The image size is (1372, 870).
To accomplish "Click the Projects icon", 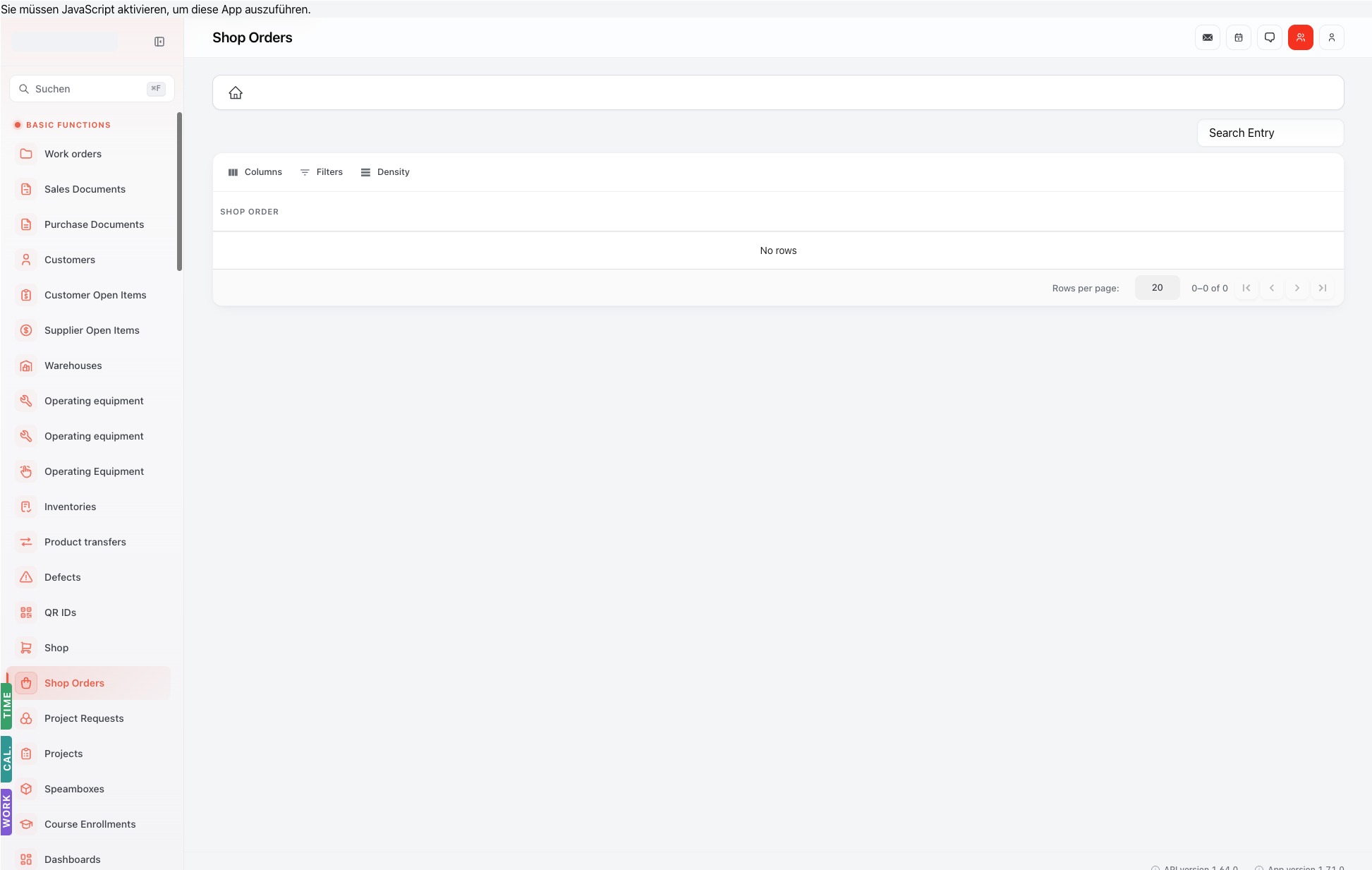I will [26, 754].
